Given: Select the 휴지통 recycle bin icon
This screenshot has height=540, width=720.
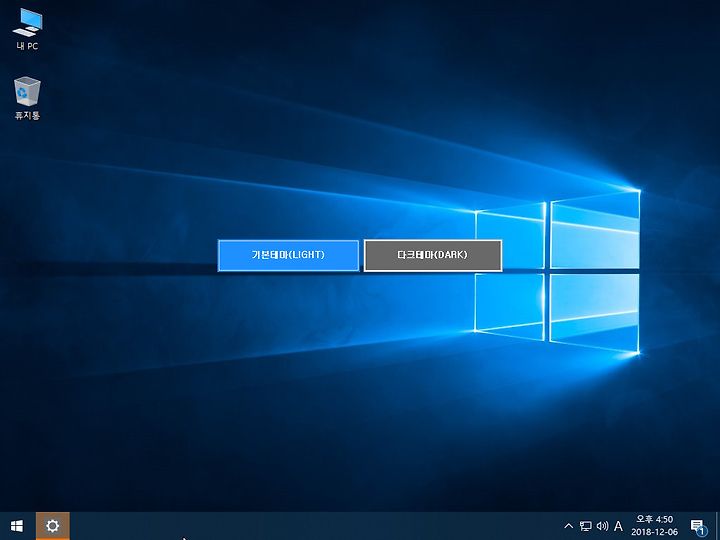Looking at the screenshot, I should [x=27, y=98].
